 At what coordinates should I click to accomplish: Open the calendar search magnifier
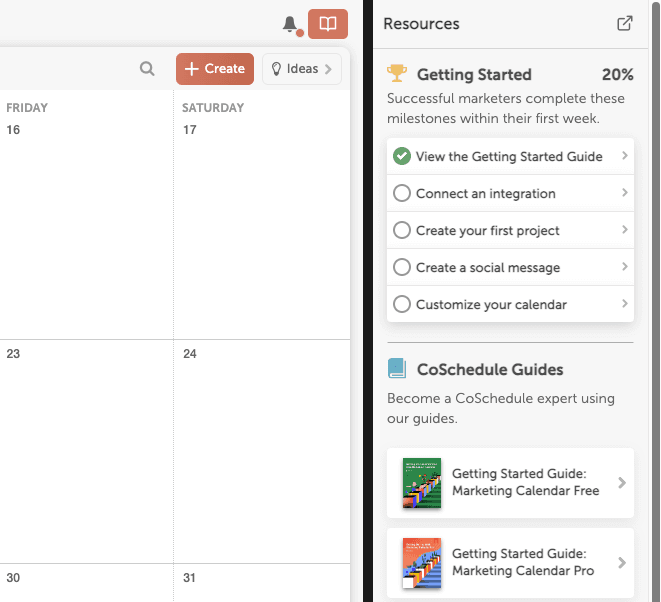(x=147, y=69)
